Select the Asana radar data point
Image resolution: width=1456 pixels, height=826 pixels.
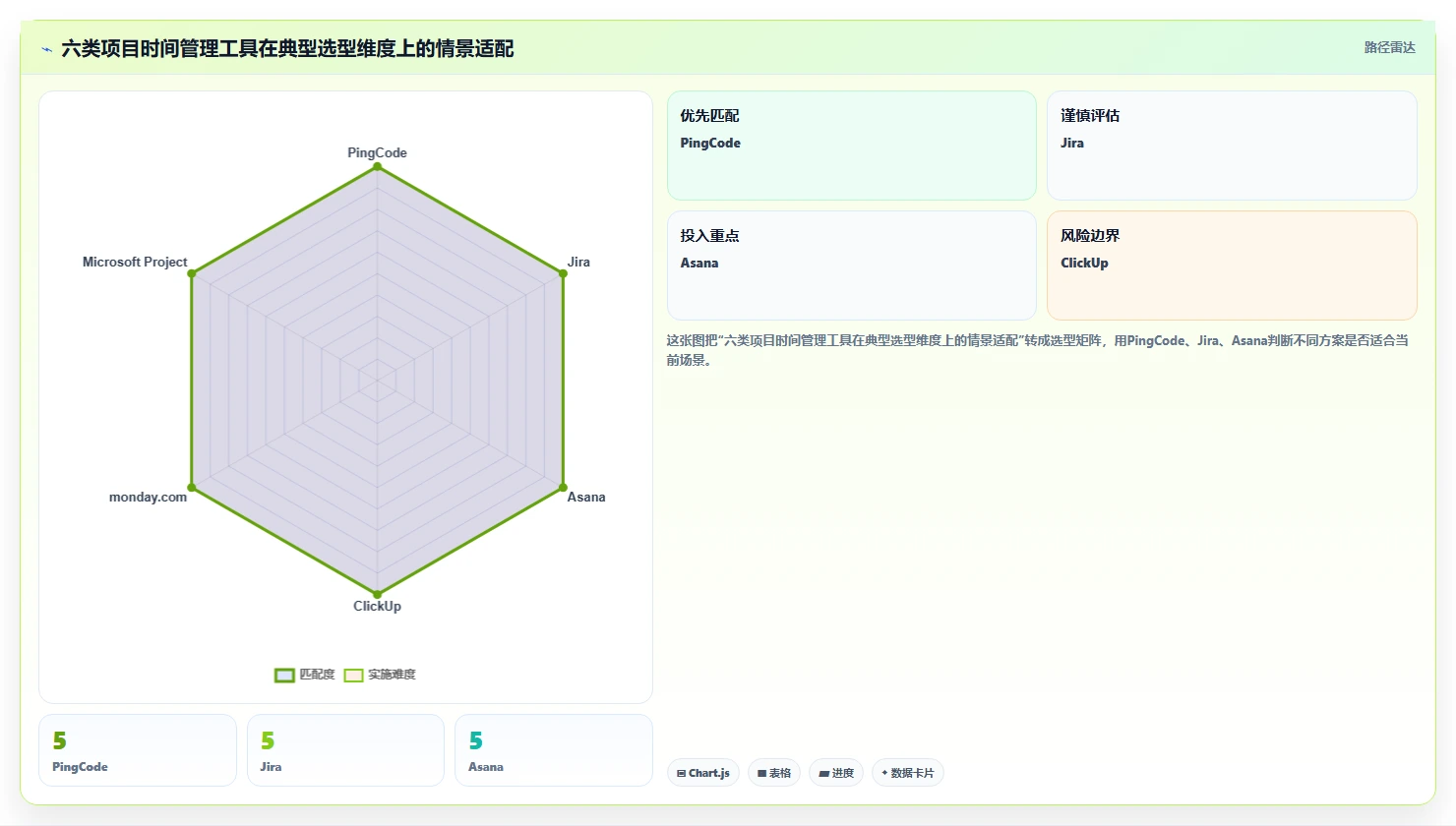(x=563, y=487)
